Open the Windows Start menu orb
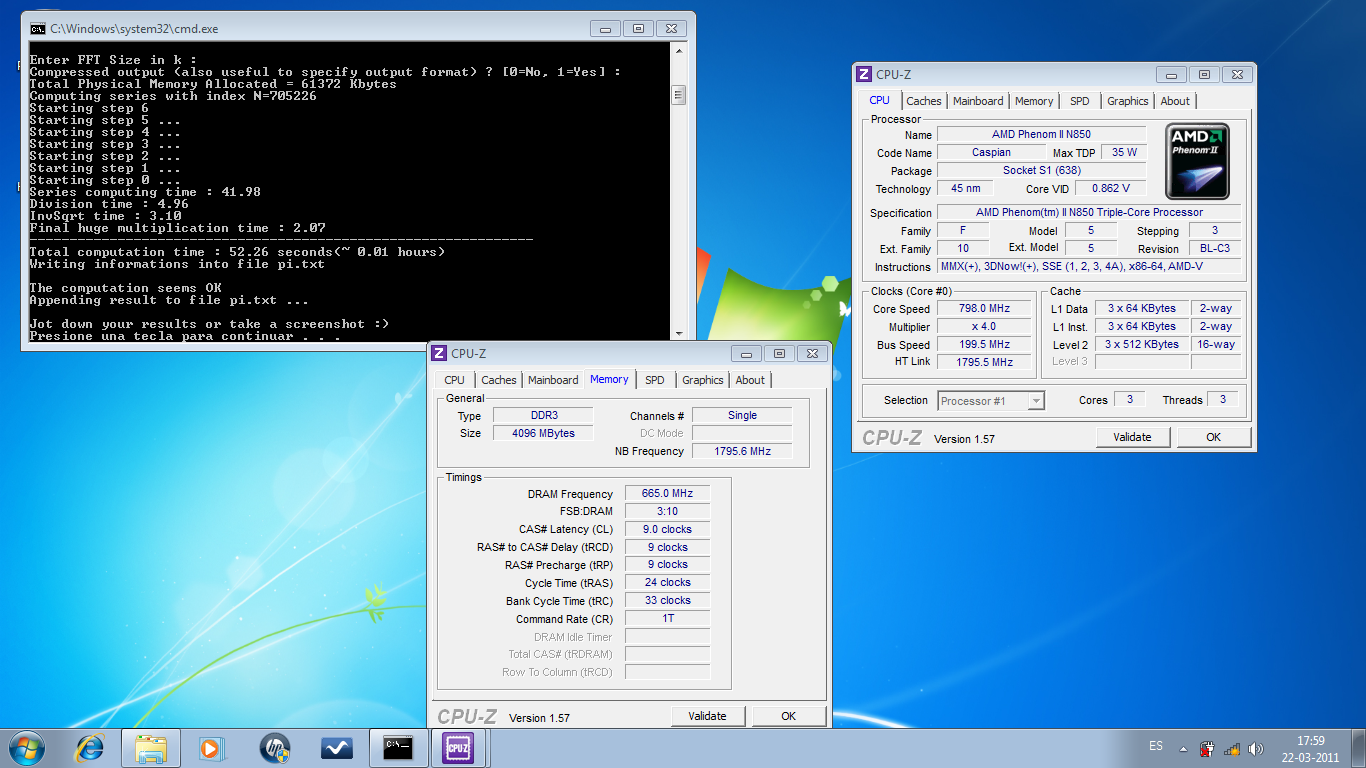The width and height of the screenshot is (1366, 768). [28, 747]
